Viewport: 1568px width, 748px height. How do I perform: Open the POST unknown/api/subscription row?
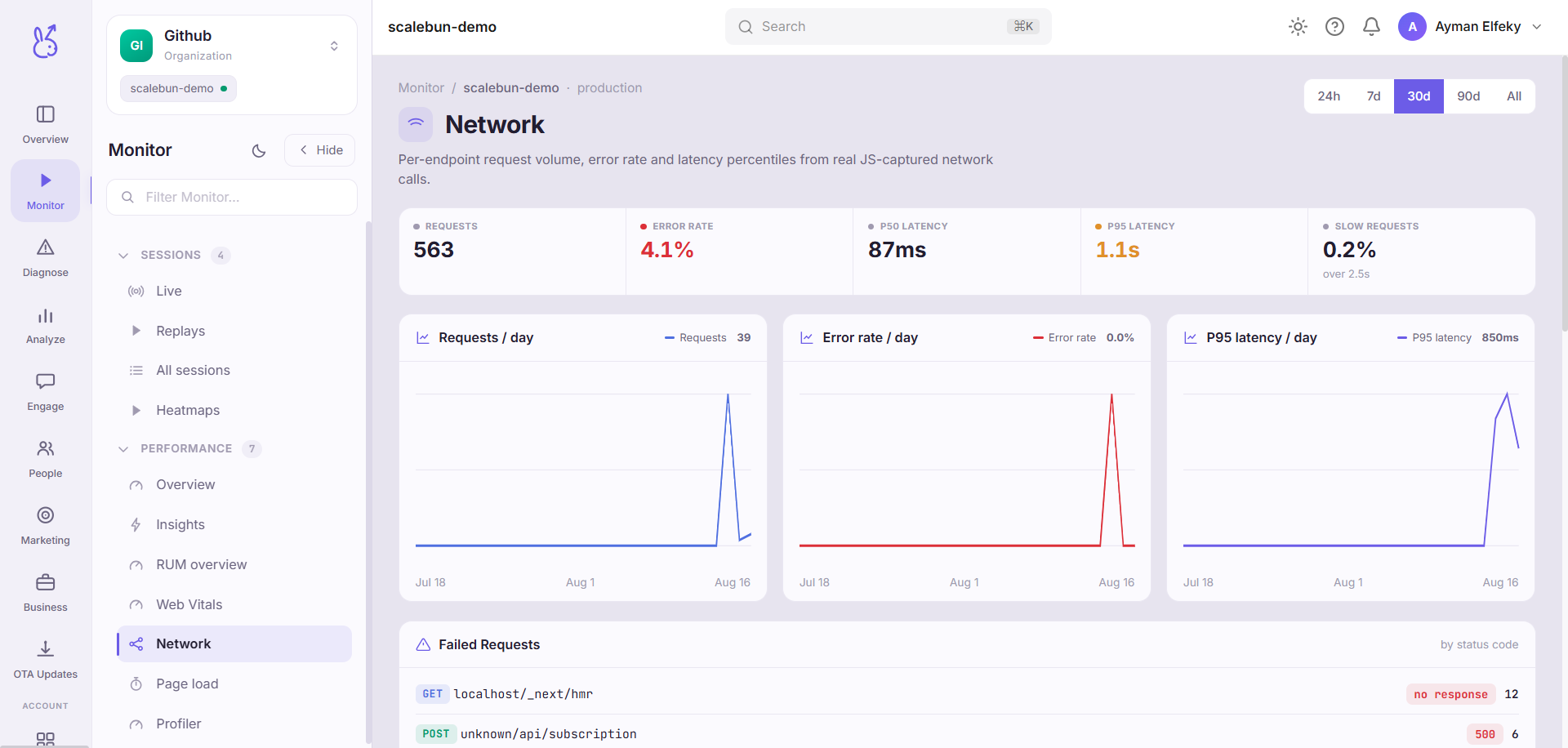point(967,733)
